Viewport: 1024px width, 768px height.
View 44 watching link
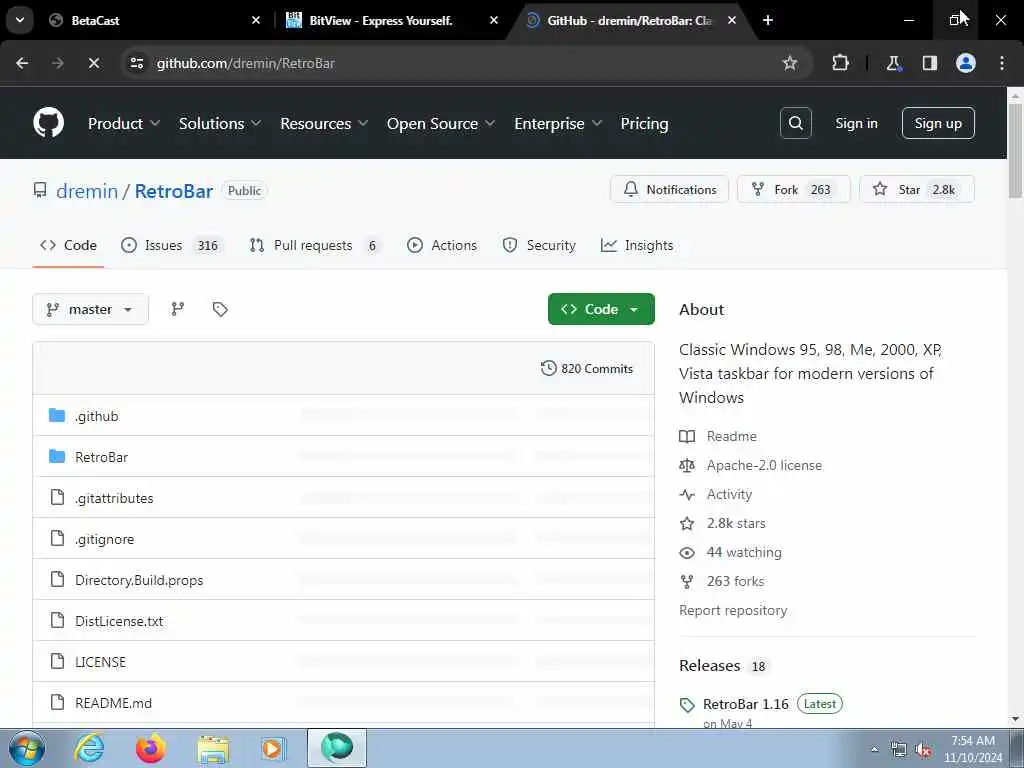pyautogui.click(x=744, y=552)
